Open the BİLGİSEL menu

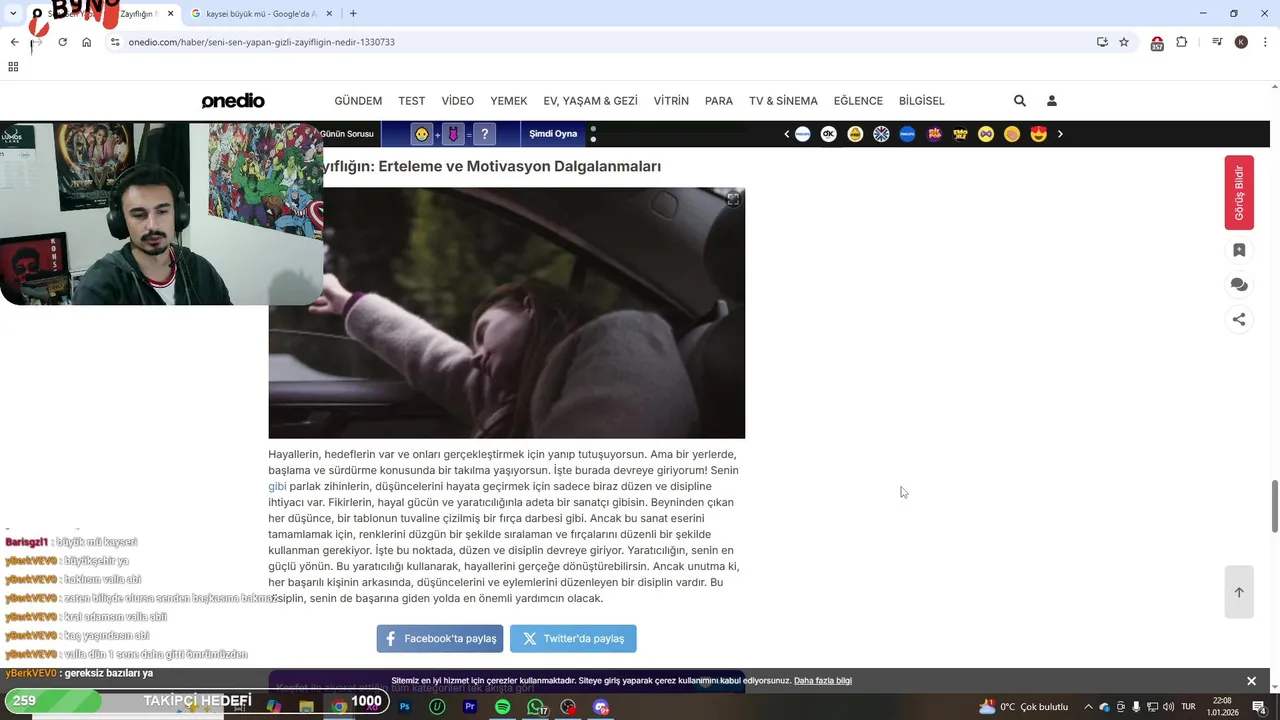click(922, 101)
